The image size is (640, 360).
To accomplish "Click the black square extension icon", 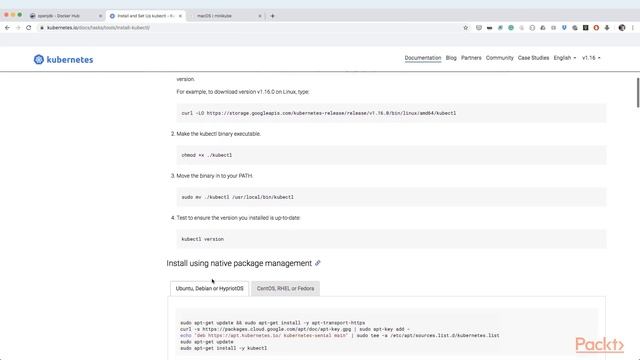I will point(585,28).
